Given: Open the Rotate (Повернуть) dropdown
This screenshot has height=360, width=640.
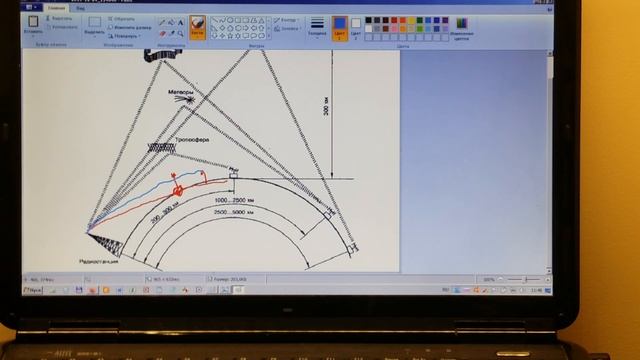Looking at the screenshot, I should point(124,36).
